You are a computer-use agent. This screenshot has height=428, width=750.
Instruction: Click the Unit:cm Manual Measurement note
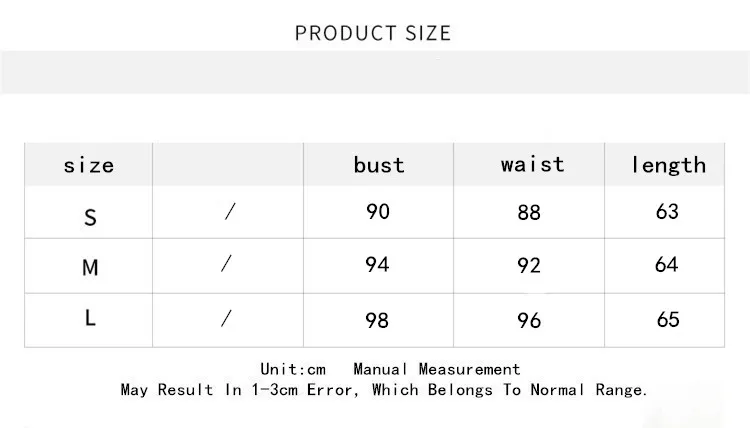point(390,369)
